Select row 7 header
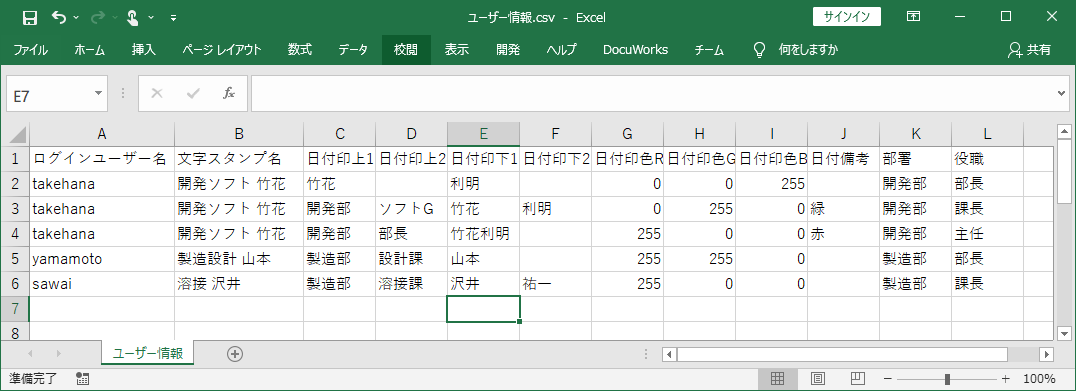This screenshot has width=1076, height=391. (x=15, y=309)
